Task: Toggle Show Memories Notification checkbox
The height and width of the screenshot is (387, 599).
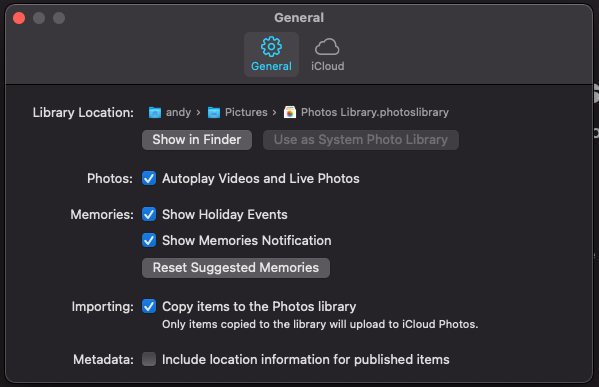Action: tap(149, 240)
